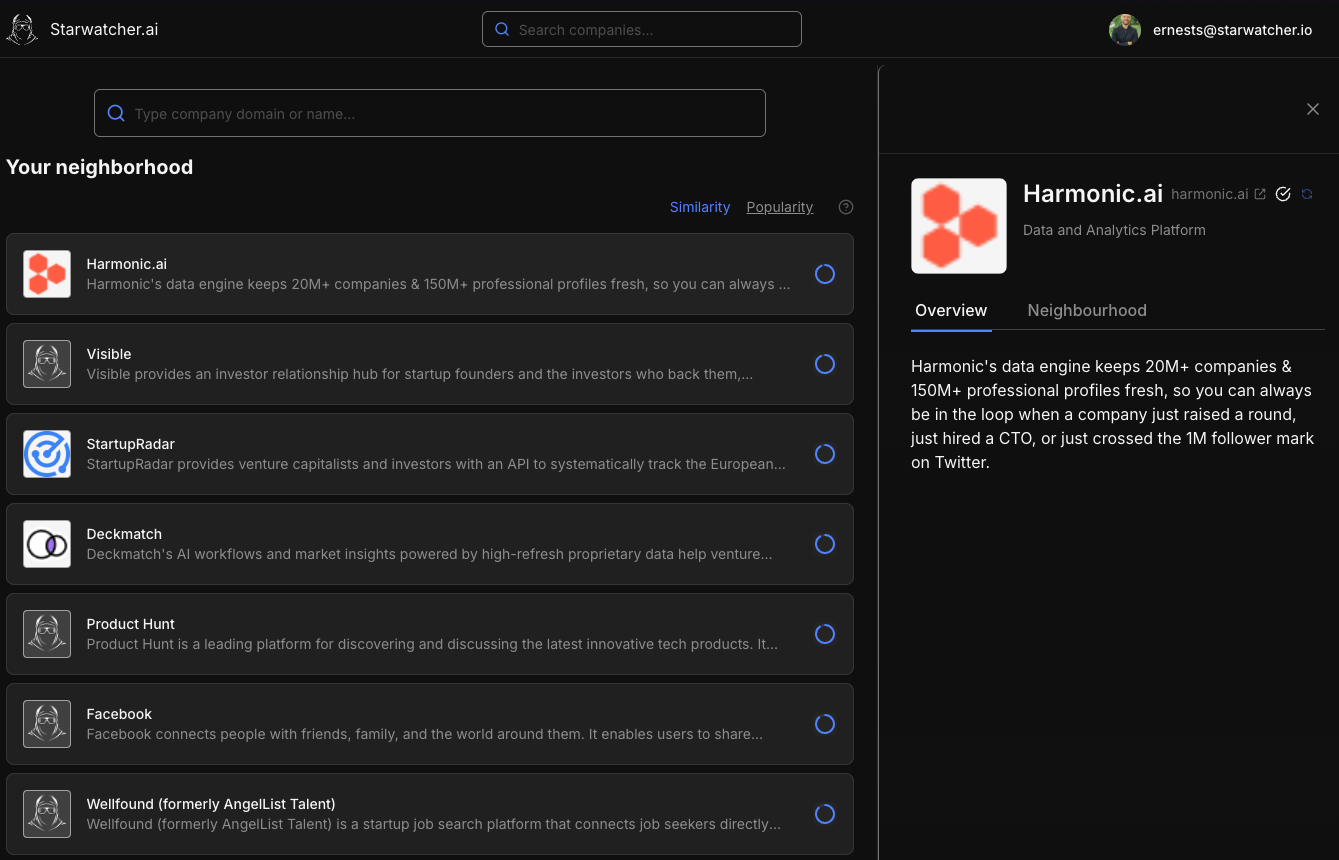Click Harmonic overview description paragraph
This screenshot has width=1339, height=860.
[x=1113, y=414]
